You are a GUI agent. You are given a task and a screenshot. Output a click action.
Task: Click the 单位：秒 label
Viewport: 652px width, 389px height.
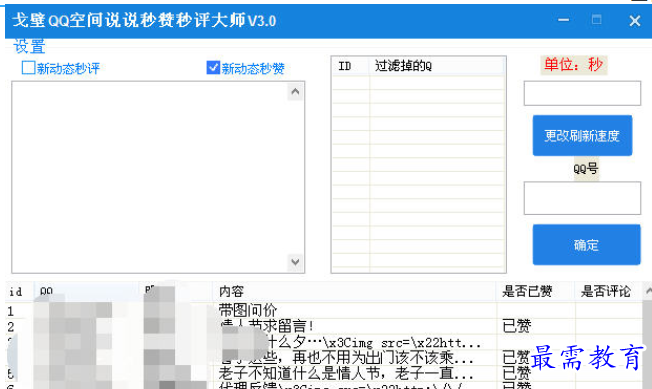[x=573, y=65]
